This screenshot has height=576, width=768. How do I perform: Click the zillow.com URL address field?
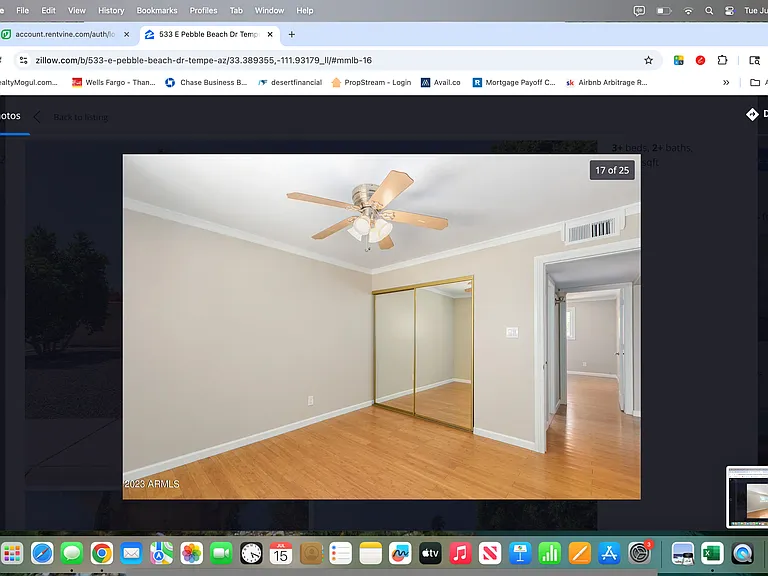tap(338, 60)
